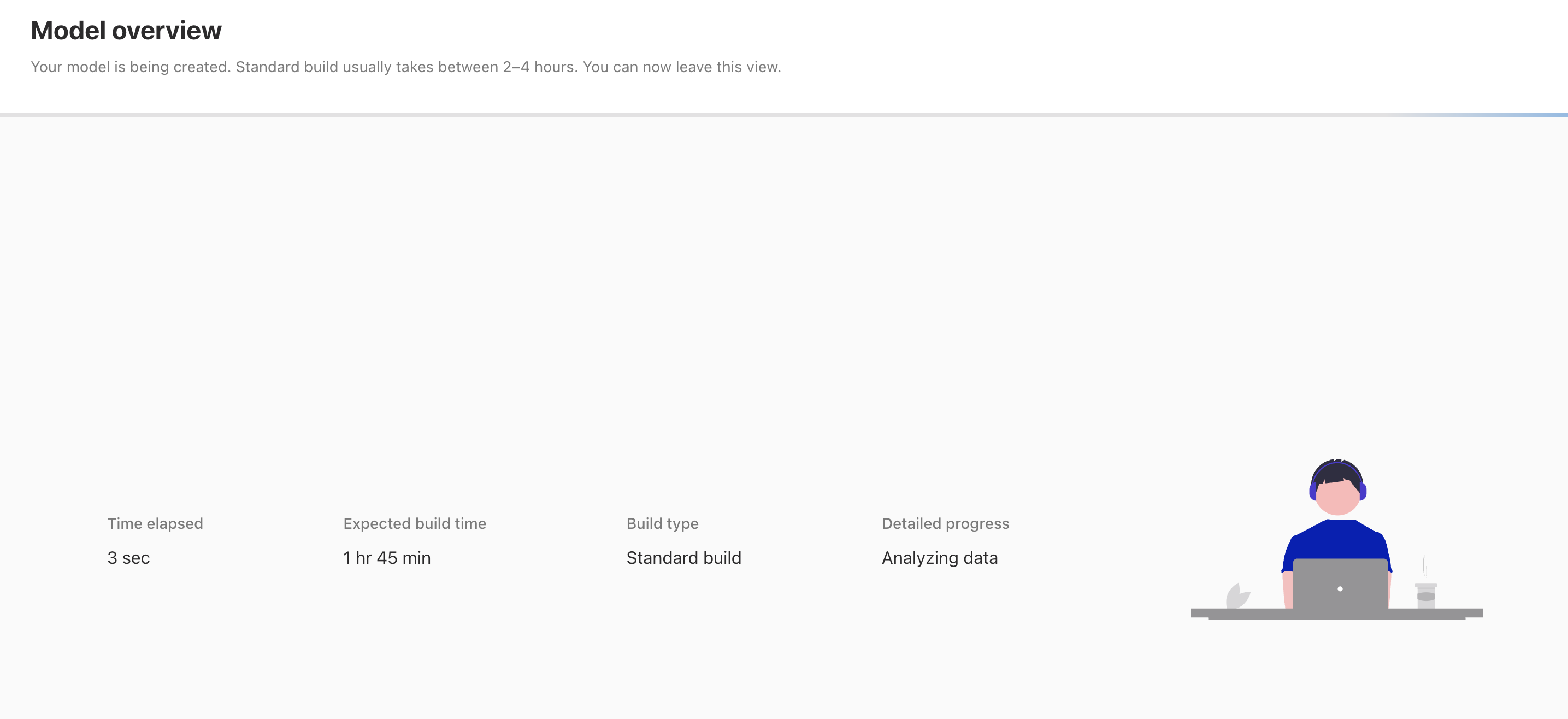The height and width of the screenshot is (719, 1568).
Task: Select the build time description text
Action: pos(405,67)
